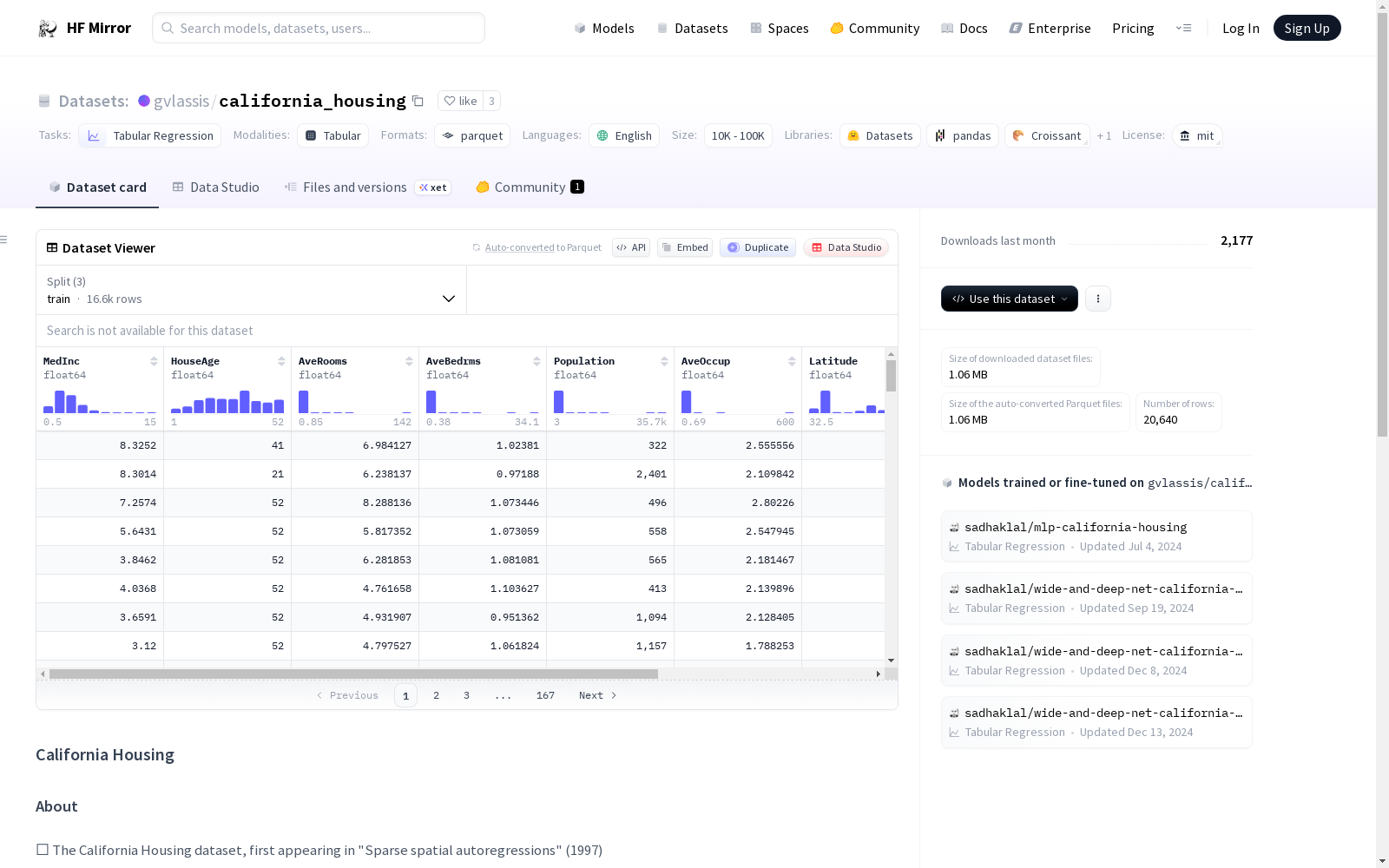Viewport: 1389px width, 868px height.
Task: Open model updated Dec 13, 2024
Action: 1096,722
